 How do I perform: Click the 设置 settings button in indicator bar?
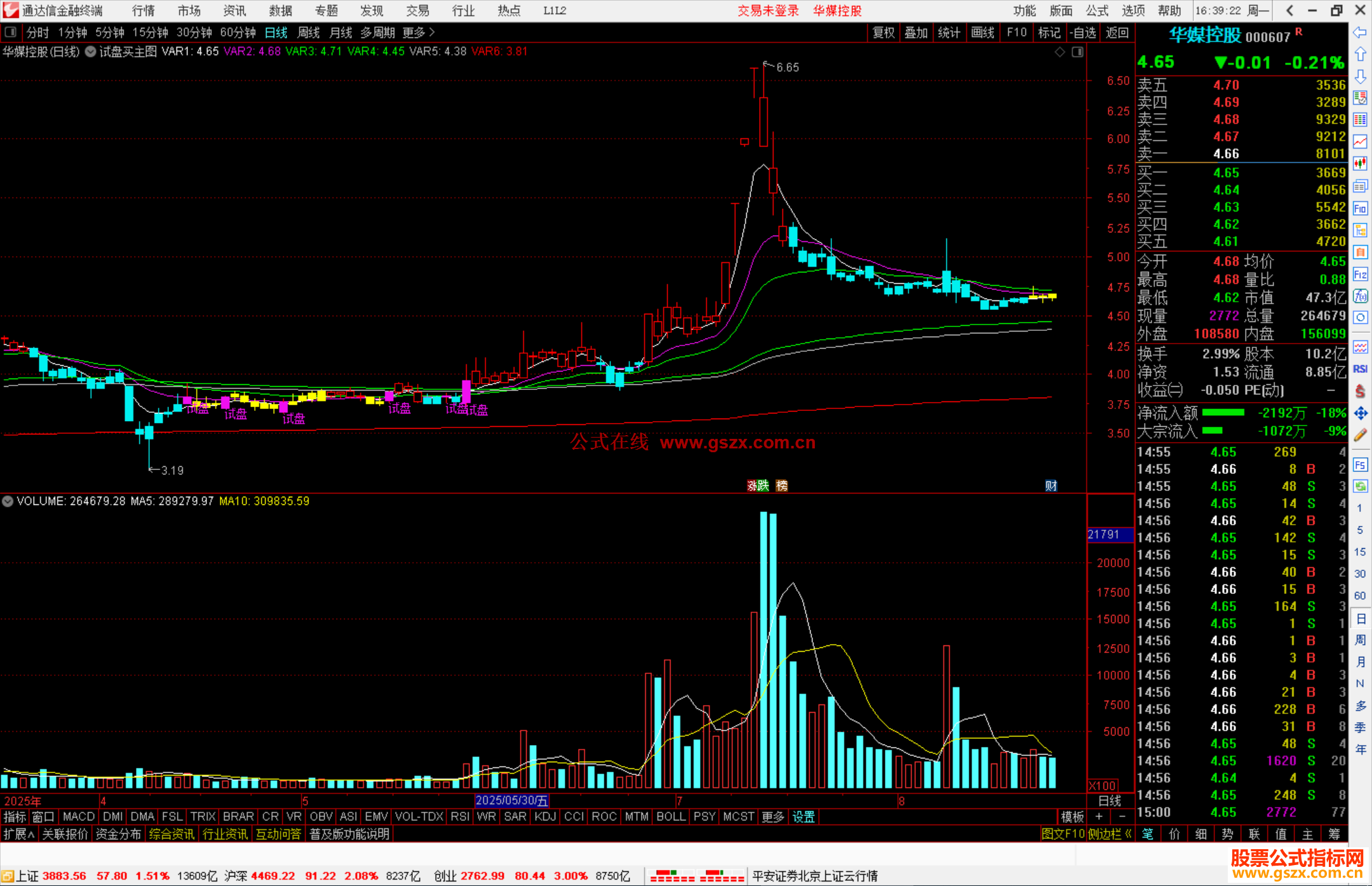(x=804, y=817)
